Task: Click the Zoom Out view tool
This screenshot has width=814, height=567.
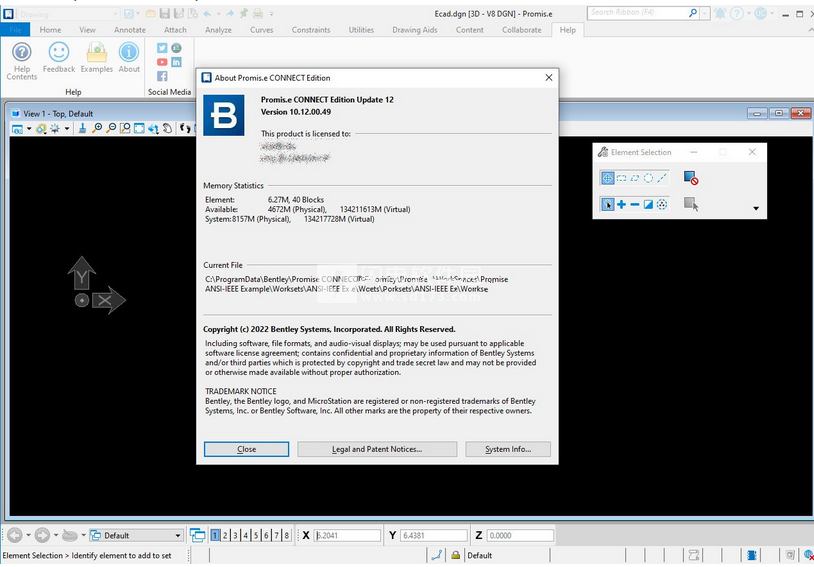Action: 111,128
